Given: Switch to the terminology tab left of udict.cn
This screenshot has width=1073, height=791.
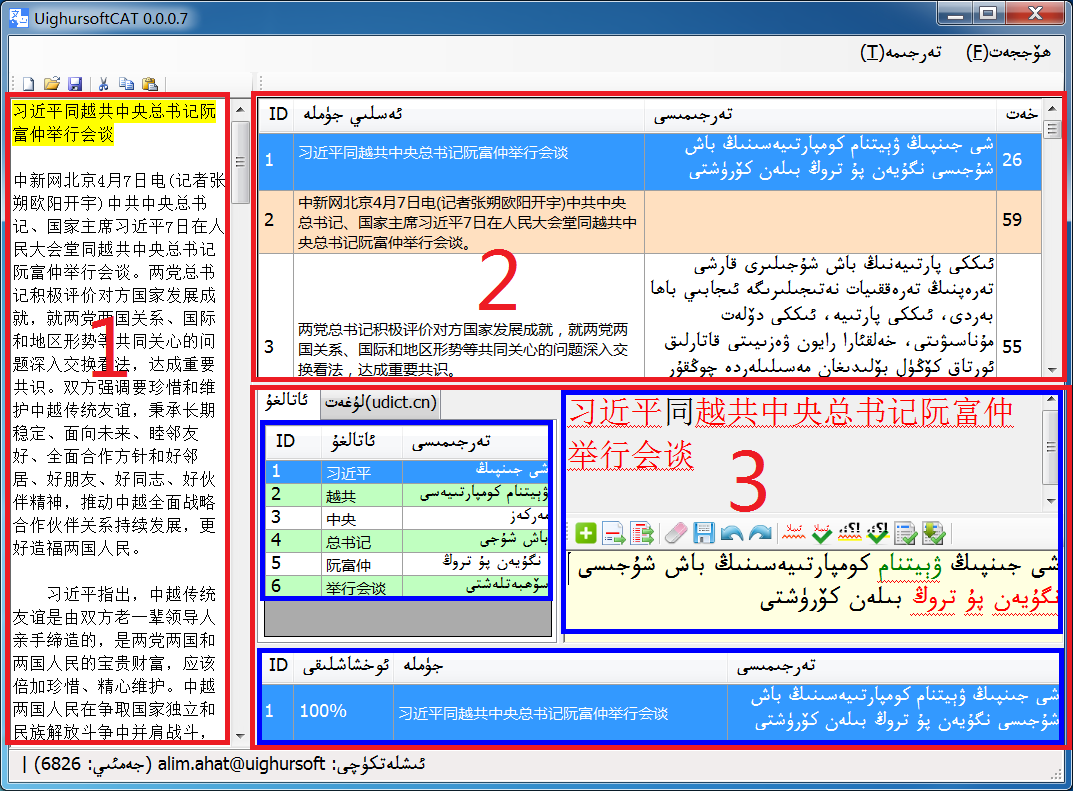Looking at the screenshot, I should click(x=287, y=402).
